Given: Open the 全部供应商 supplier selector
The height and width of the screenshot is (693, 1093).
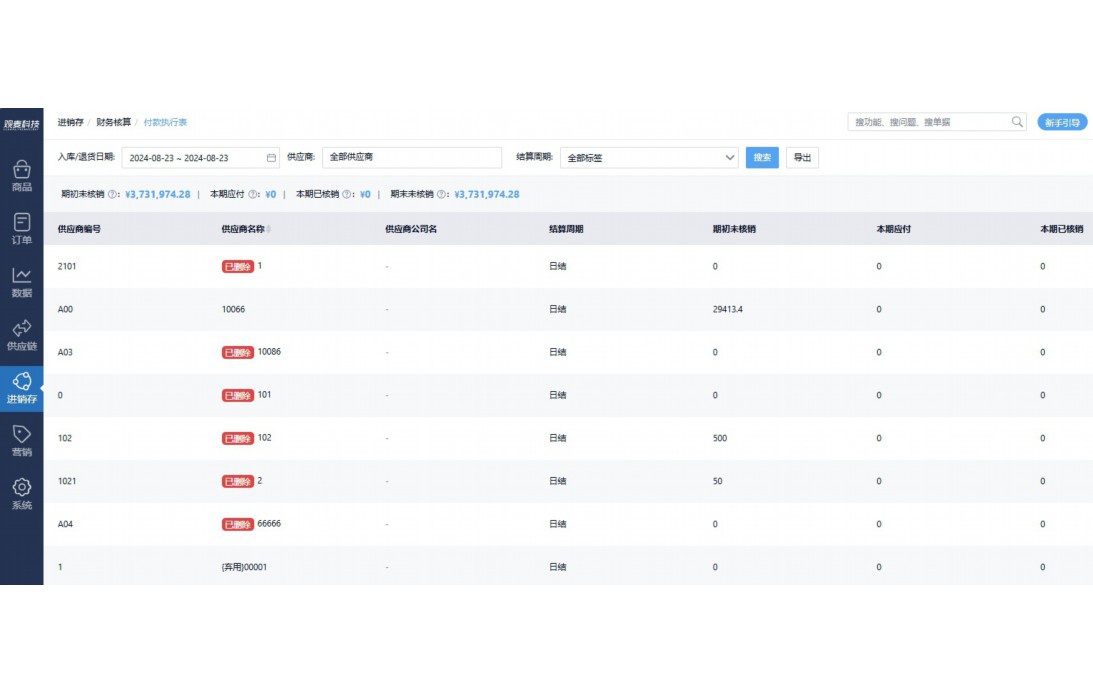Looking at the screenshot, I should point(410,157).
